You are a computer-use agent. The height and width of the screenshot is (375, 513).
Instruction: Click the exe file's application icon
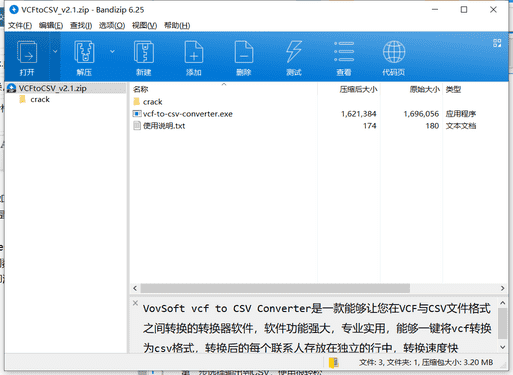(x=137, y=114)
